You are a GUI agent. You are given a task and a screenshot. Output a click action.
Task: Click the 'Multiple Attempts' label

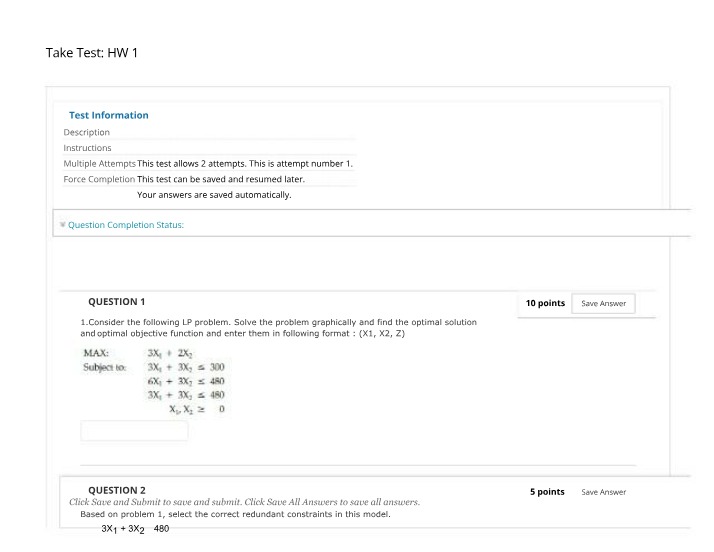pos(99,164)
